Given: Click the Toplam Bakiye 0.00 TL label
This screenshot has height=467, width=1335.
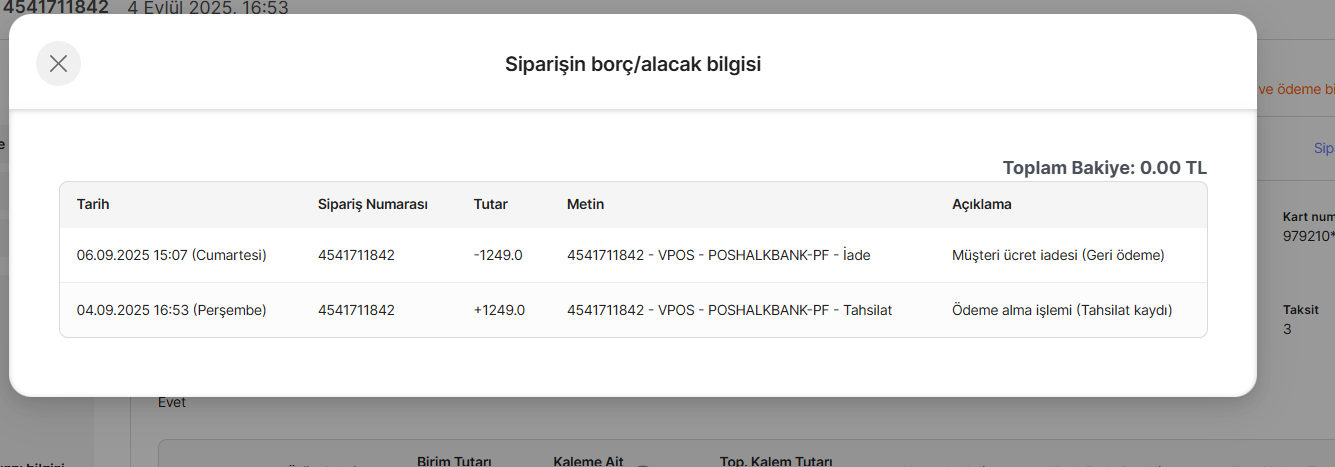Looking at the screenshot, I should [1105, 167].
